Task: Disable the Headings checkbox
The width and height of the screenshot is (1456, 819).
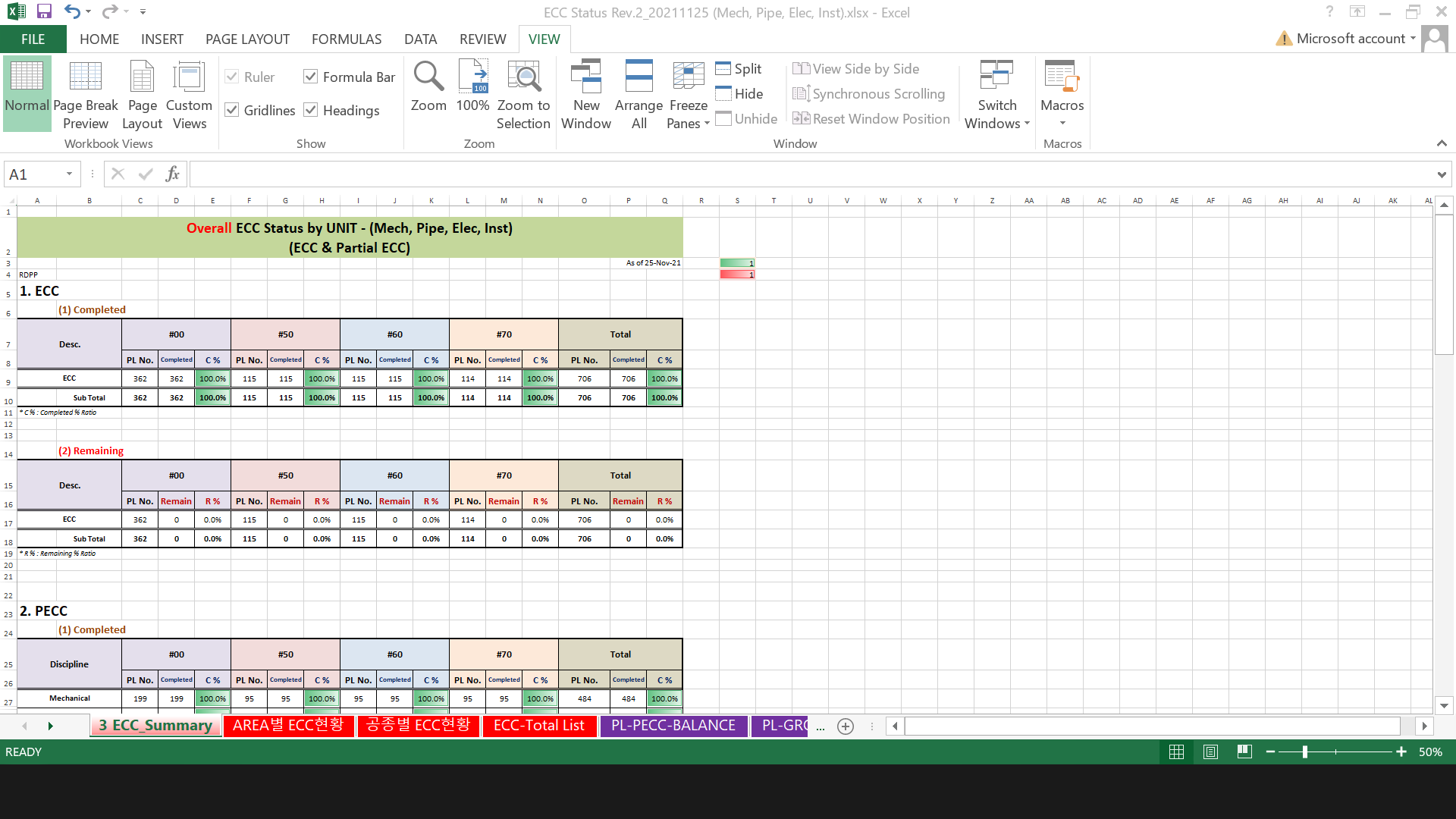Action: (311, 110)
